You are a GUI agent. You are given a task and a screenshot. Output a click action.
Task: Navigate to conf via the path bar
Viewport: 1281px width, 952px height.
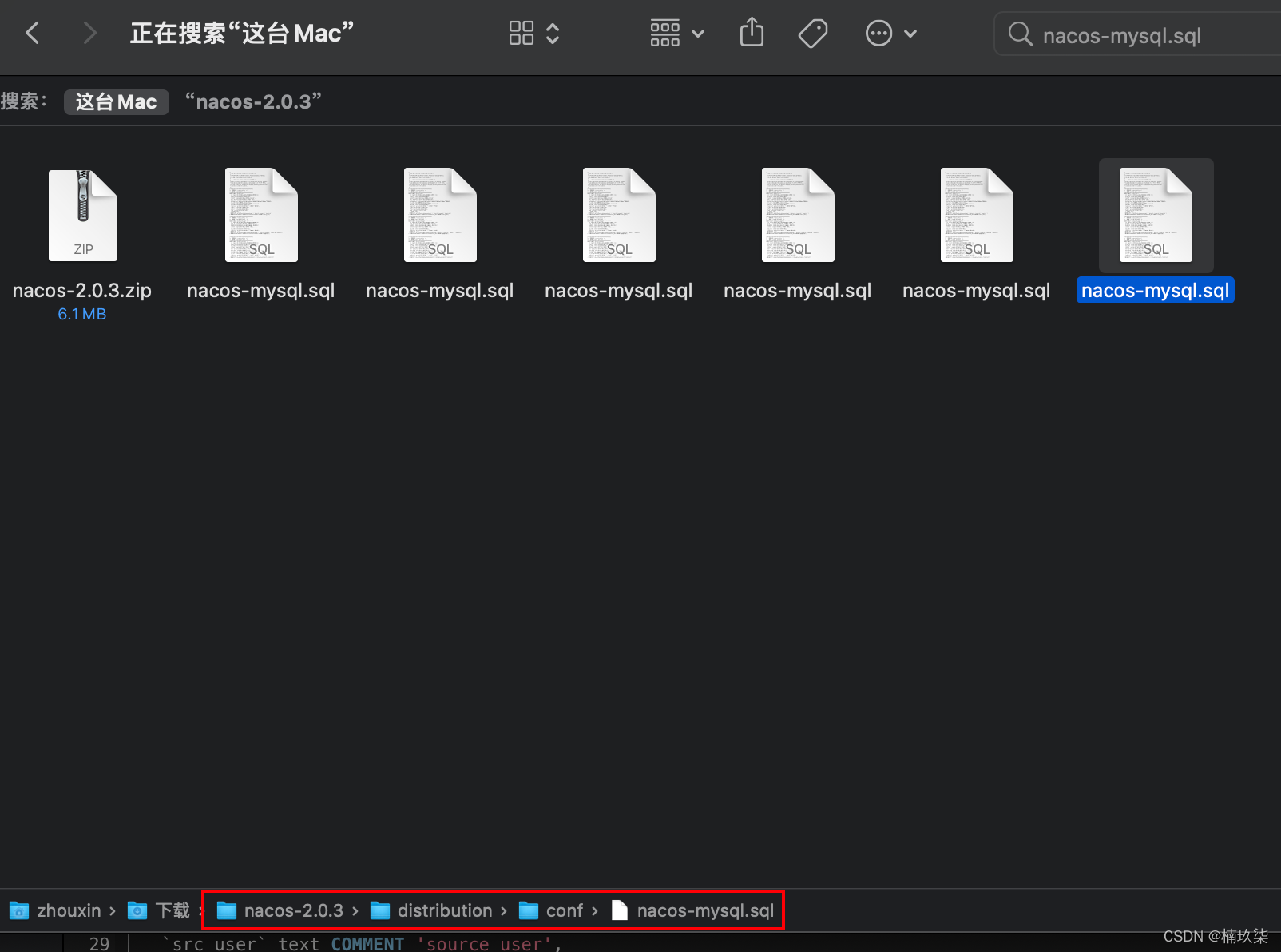(565, 910)
